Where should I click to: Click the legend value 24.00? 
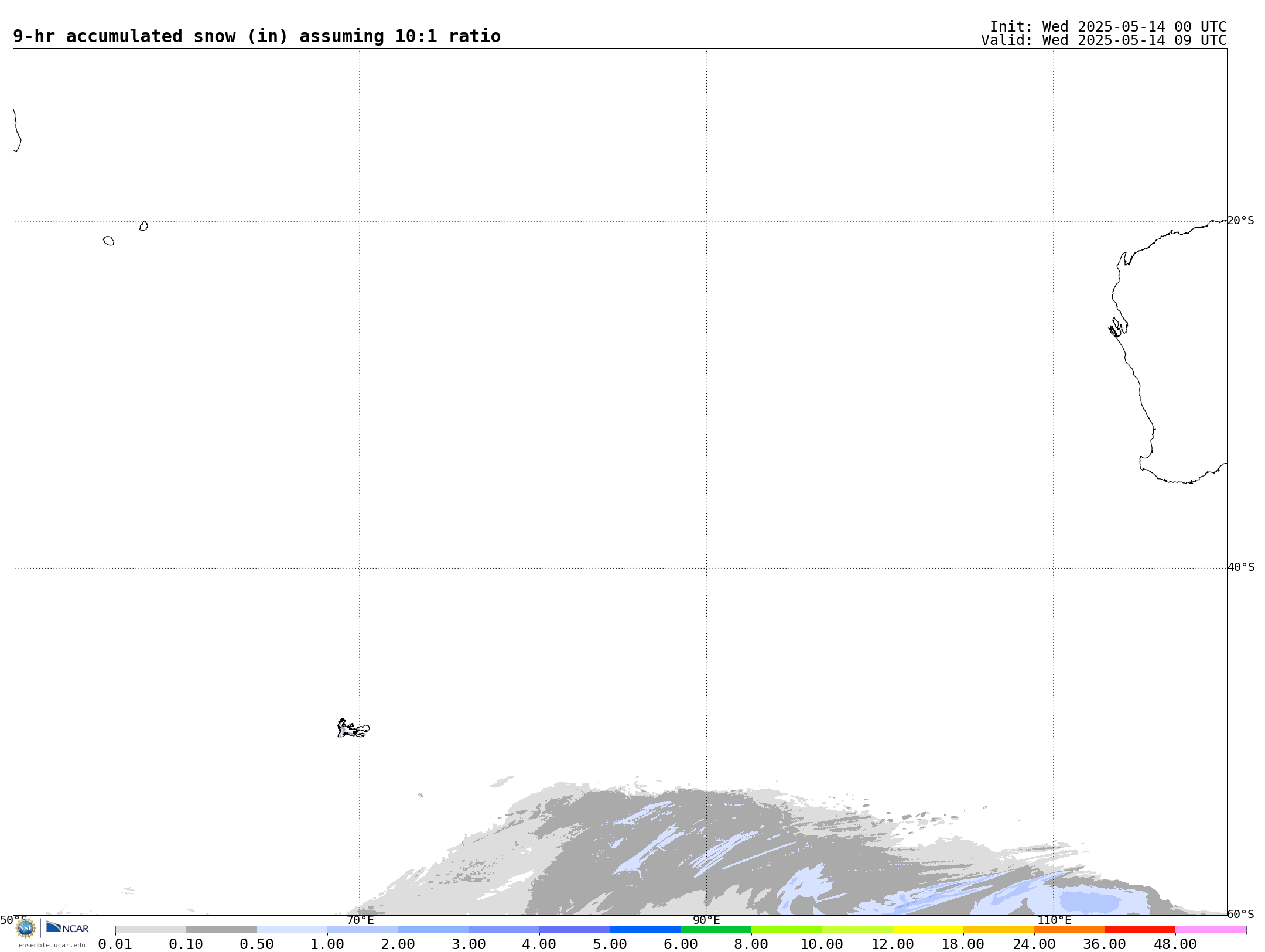click(1034, 944)
